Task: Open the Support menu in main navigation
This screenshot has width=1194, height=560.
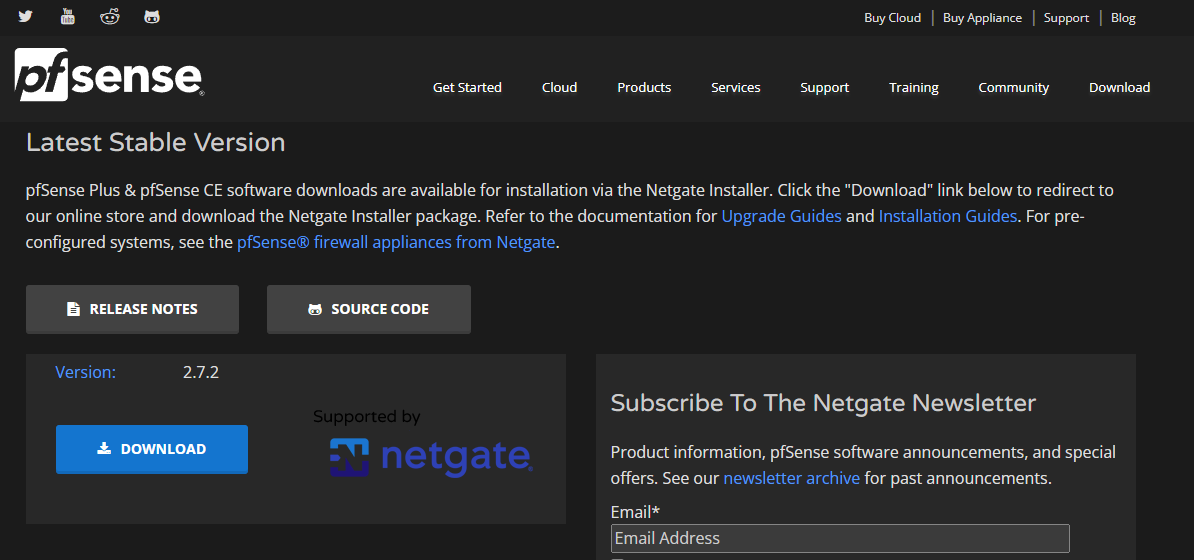Action: click(x=825, y=88)
